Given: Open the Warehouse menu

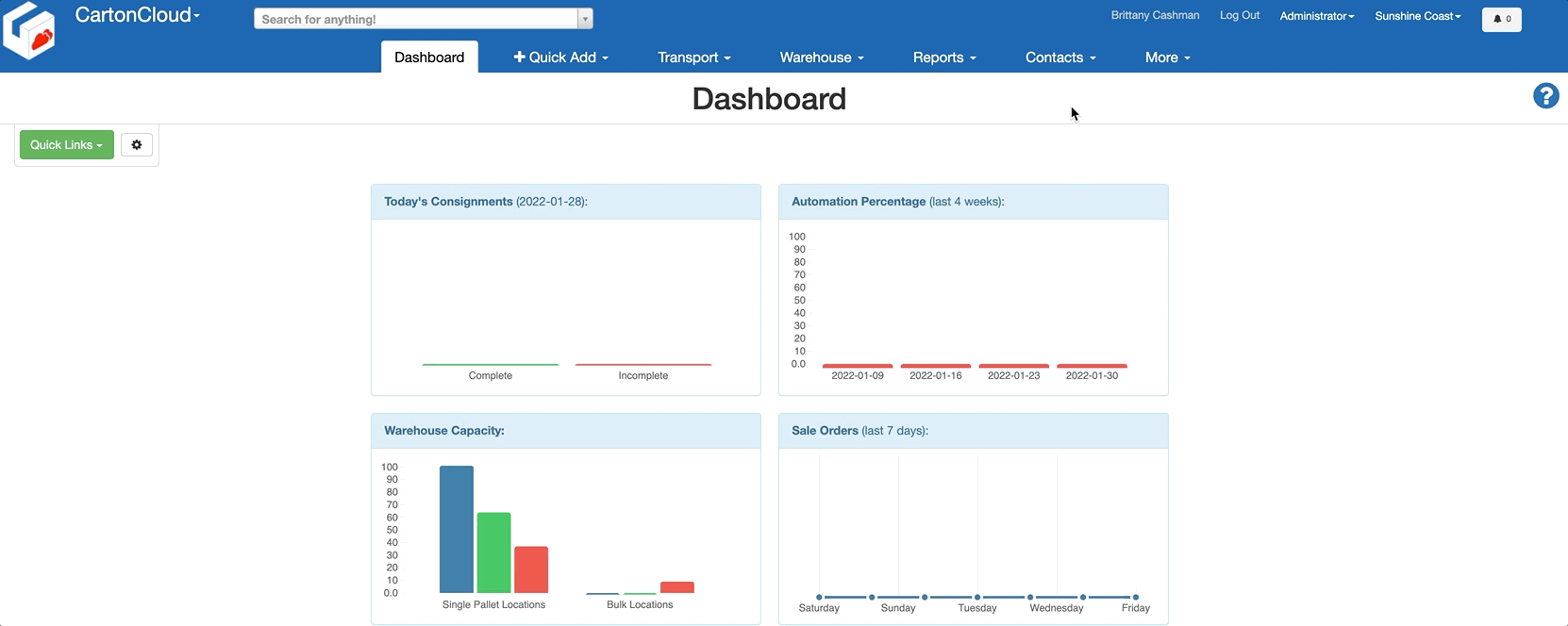Looking at the screenshot, I should (821, 58).
